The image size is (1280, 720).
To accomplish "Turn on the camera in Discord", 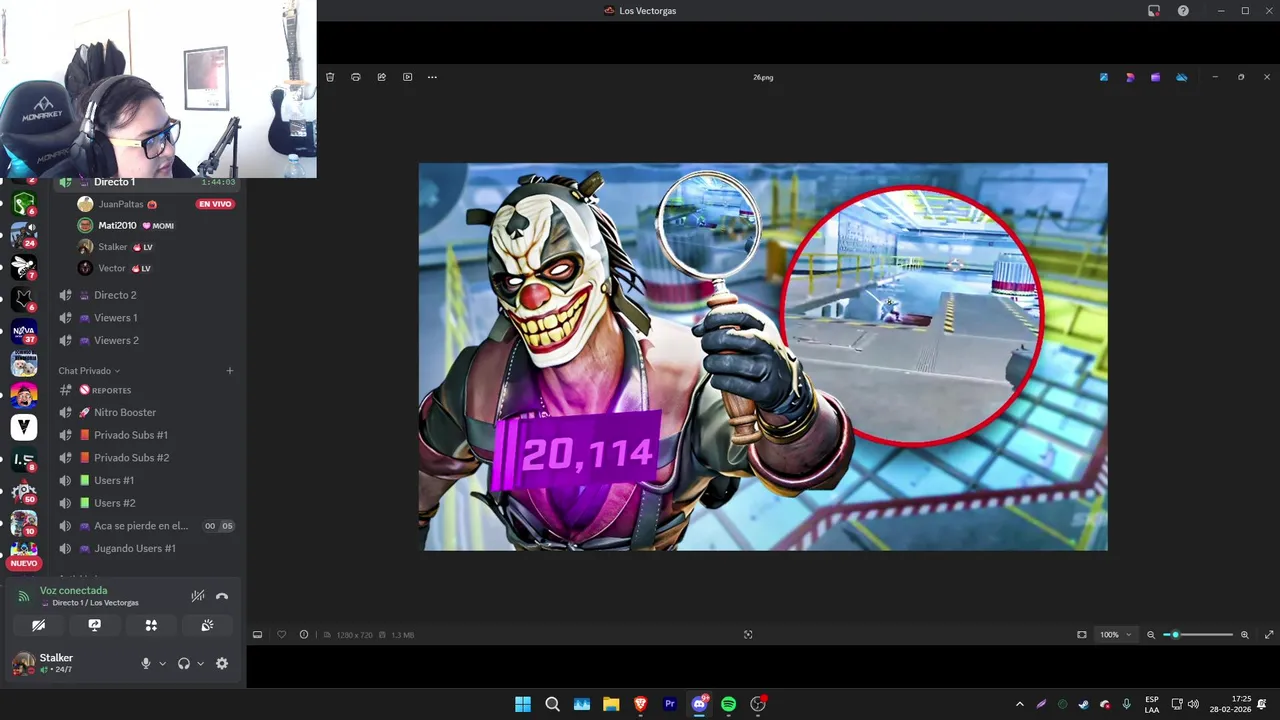I will click(38, 625).
